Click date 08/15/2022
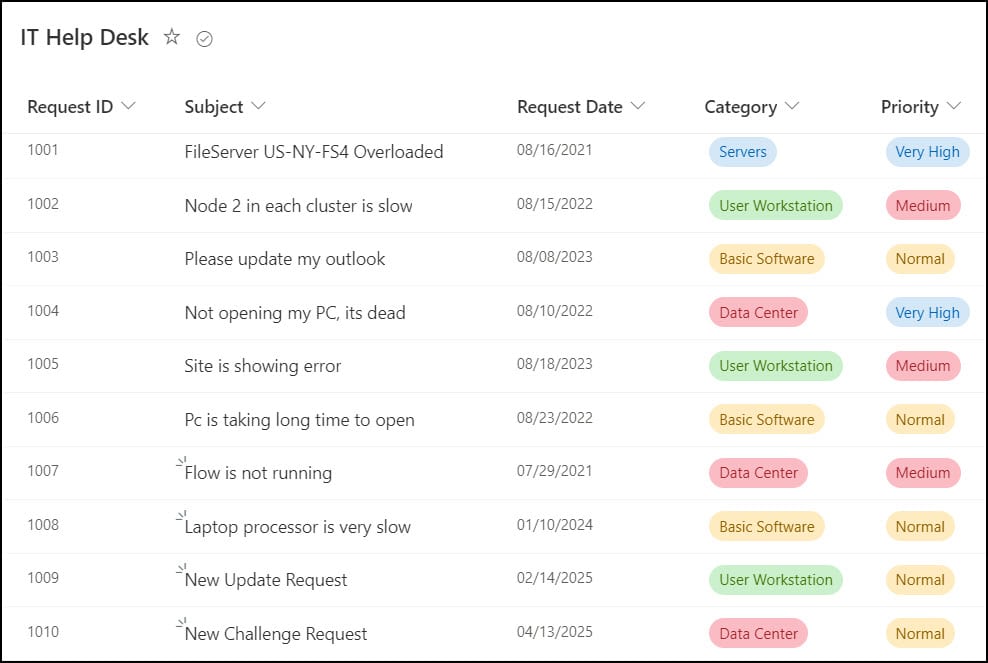 pyautogui.click(x=554, y=204)
